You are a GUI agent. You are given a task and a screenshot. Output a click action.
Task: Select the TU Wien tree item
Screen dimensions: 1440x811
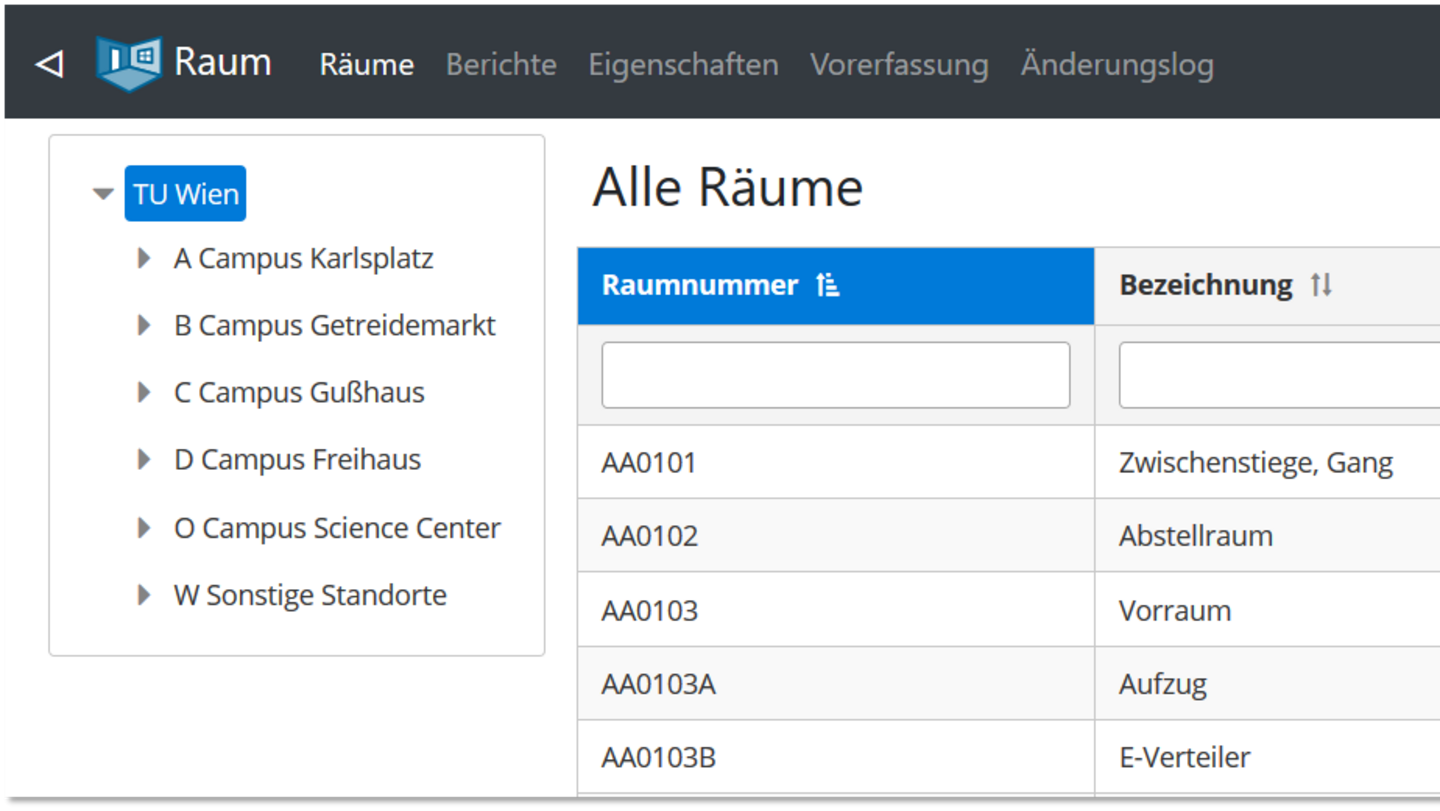point(185,194)
